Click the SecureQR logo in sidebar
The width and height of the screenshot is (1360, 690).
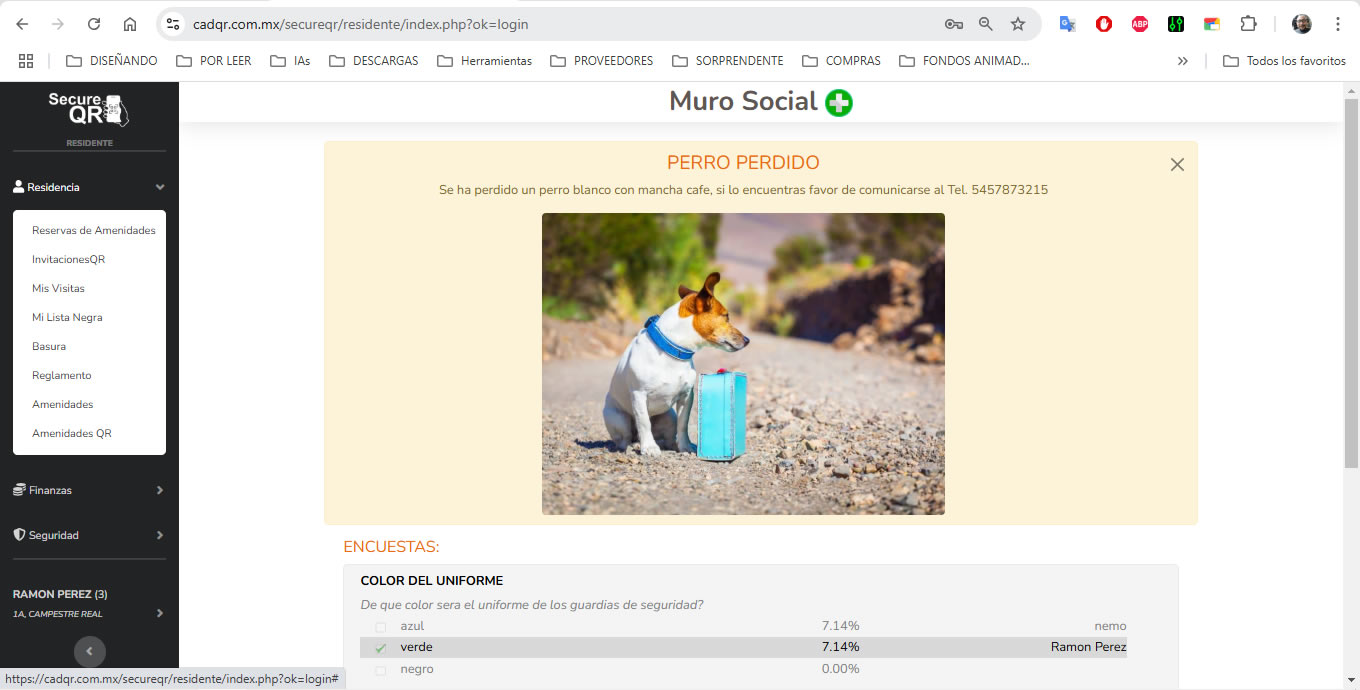pyautogui.click(x=89, y=109)
